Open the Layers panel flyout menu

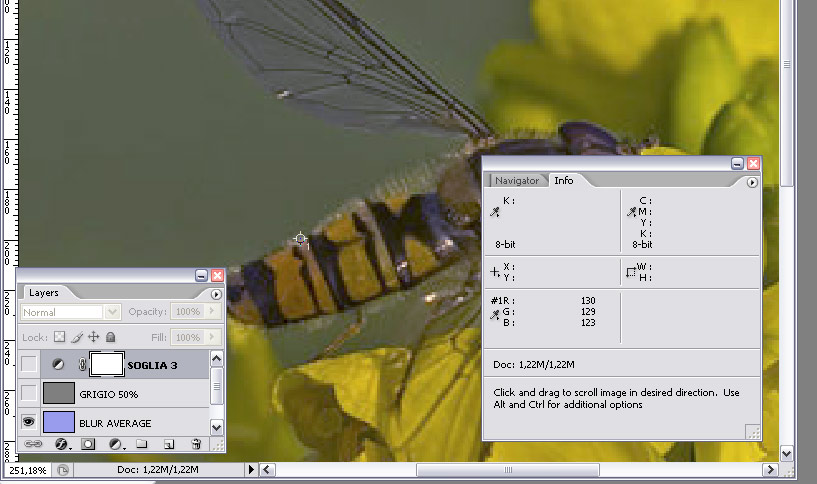[216, 294]
